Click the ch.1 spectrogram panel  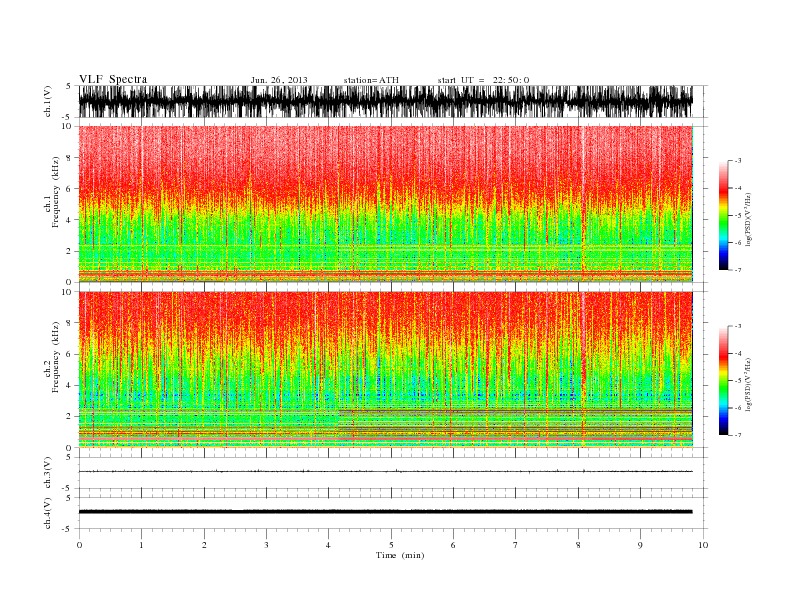point(386,204)
